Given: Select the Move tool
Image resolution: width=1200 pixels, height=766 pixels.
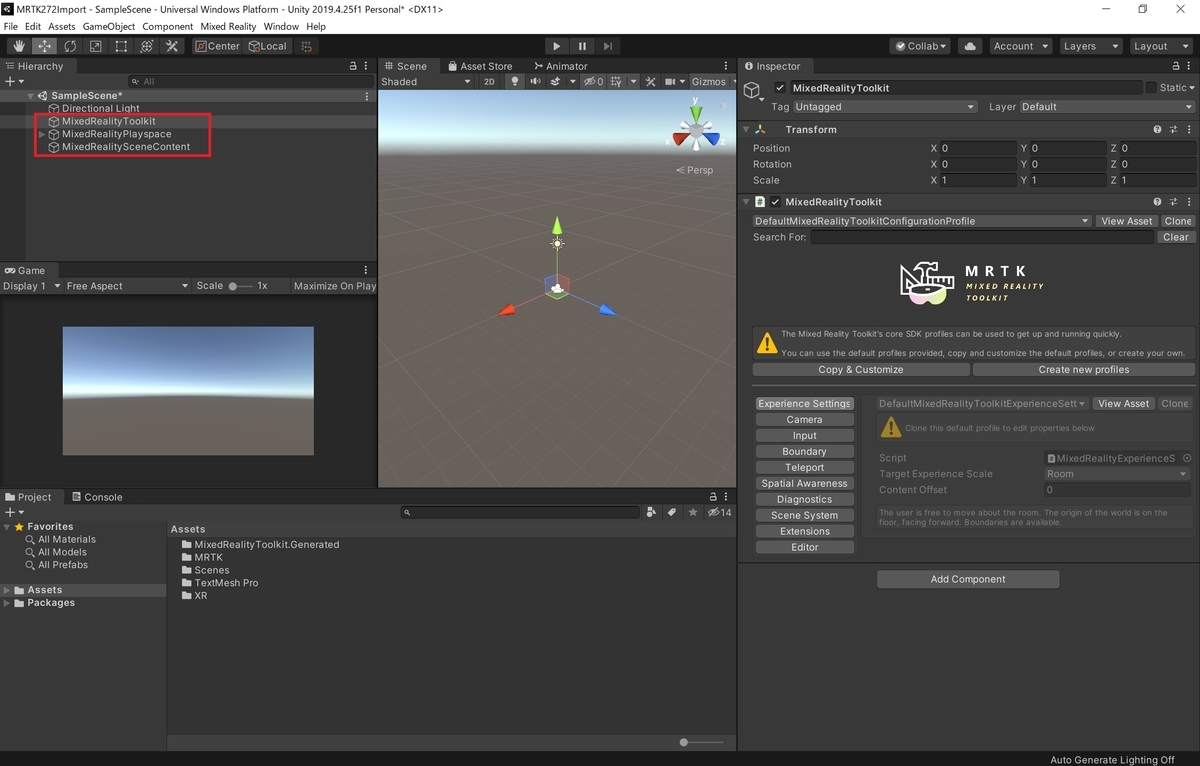Looking at the screenshot, I should [44, 46].
